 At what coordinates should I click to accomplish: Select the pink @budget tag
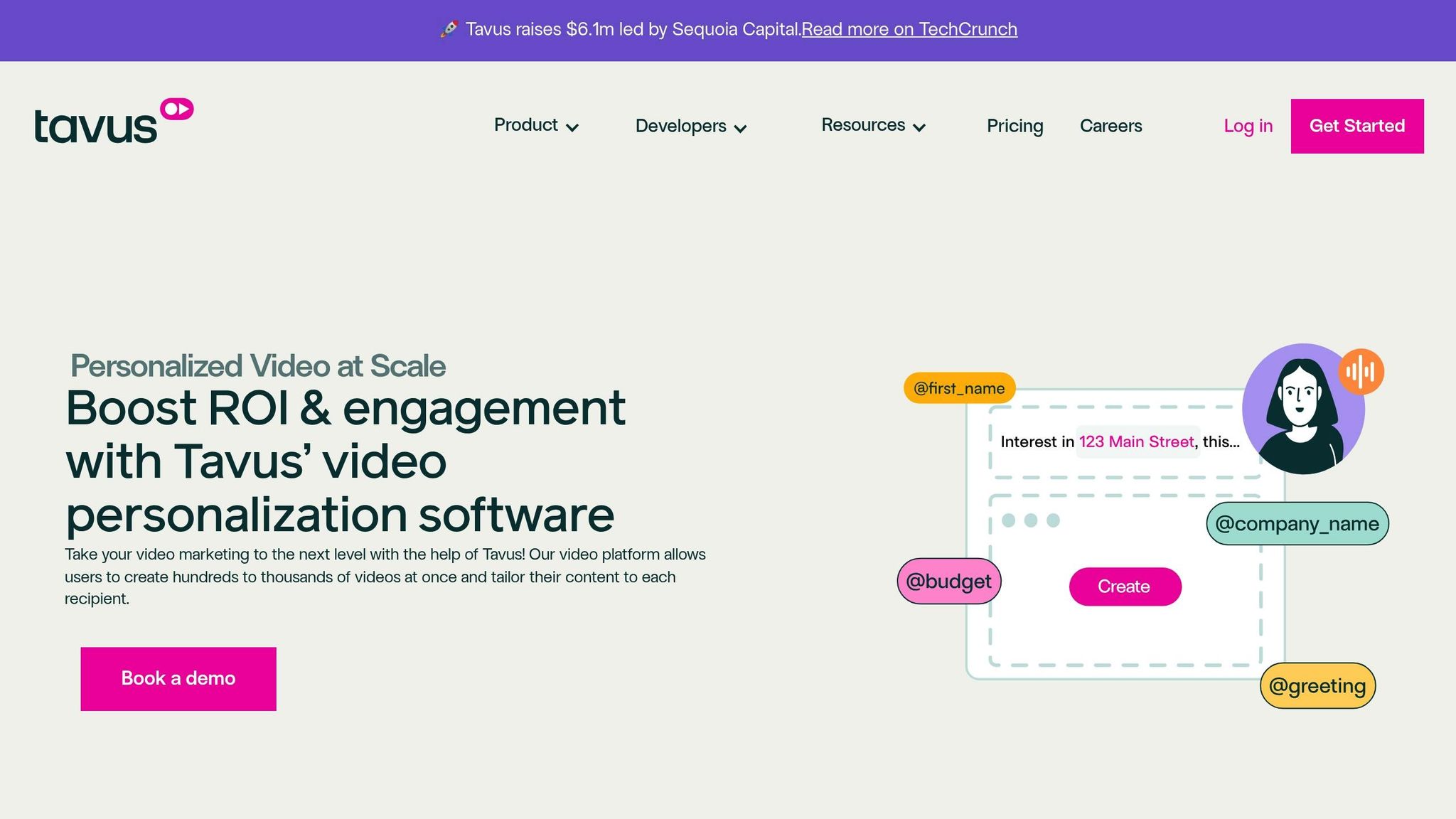coord(948,582)
